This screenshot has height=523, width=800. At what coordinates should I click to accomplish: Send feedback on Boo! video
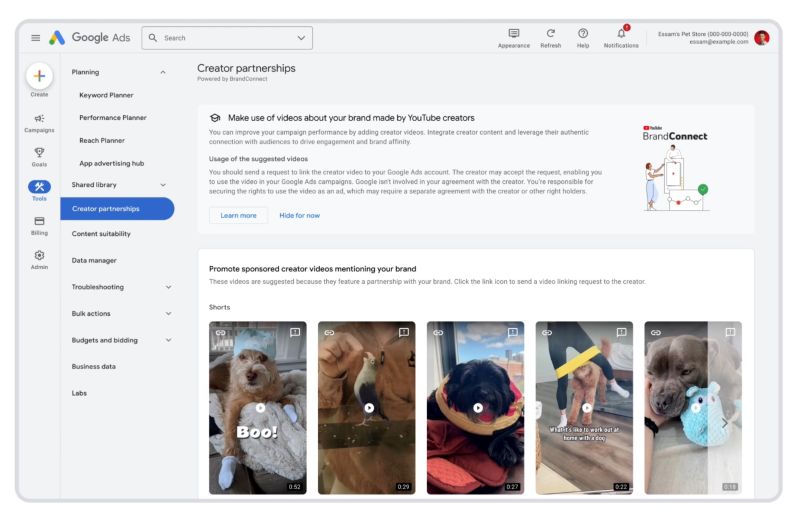pos(295,333)
